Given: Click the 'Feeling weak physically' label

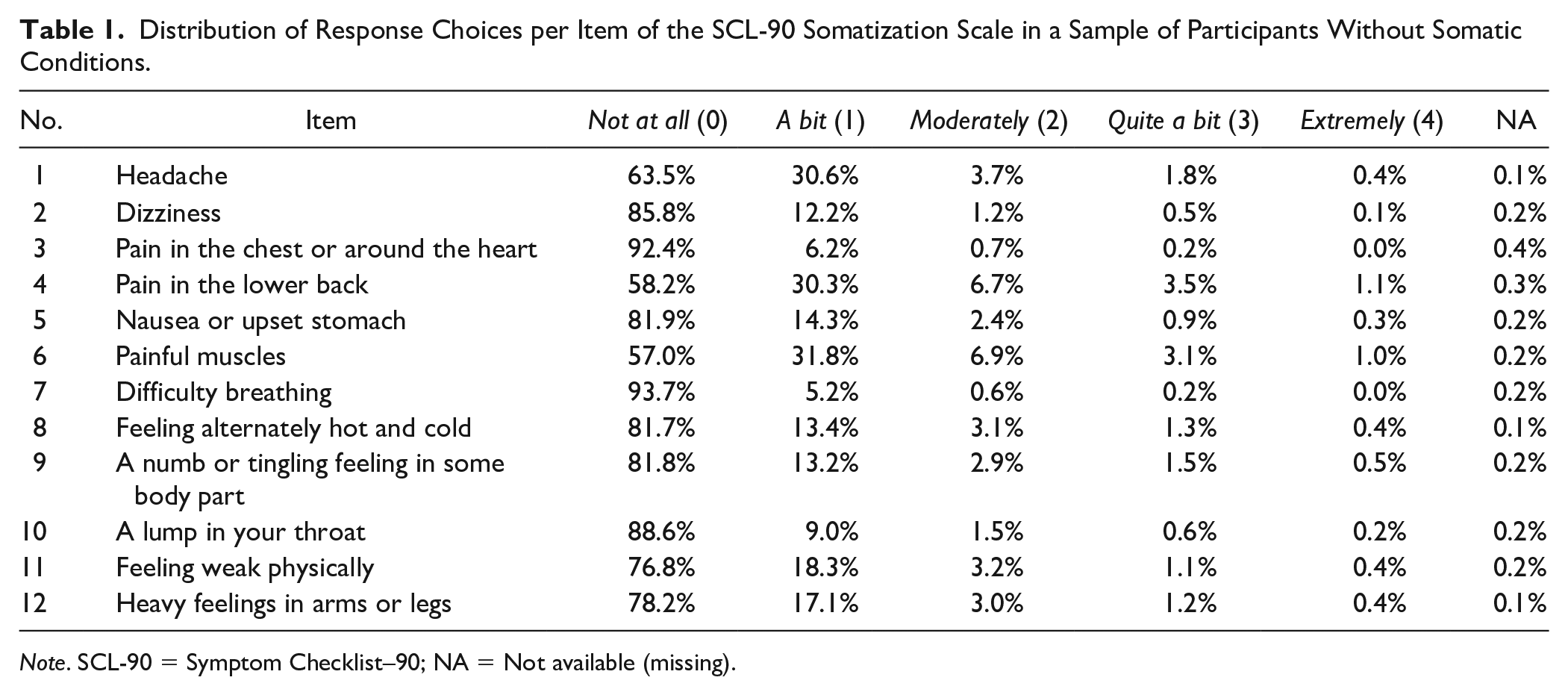Looking at the screenshot, I should point(245,568).
